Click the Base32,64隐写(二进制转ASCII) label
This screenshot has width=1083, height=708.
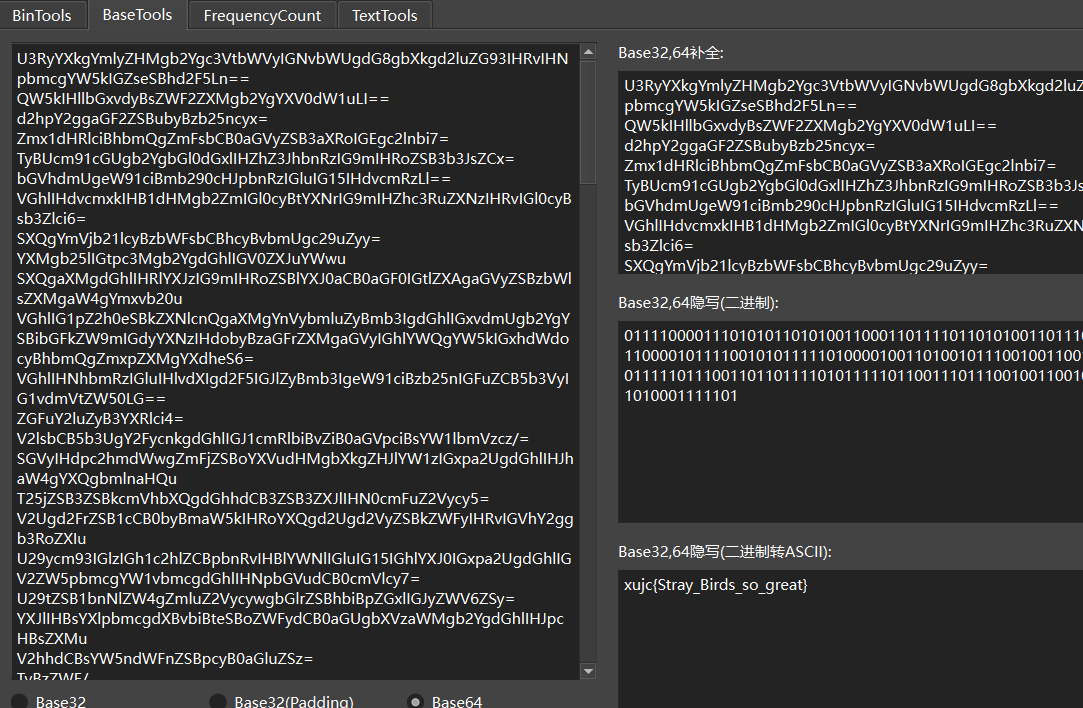(724, 551)
